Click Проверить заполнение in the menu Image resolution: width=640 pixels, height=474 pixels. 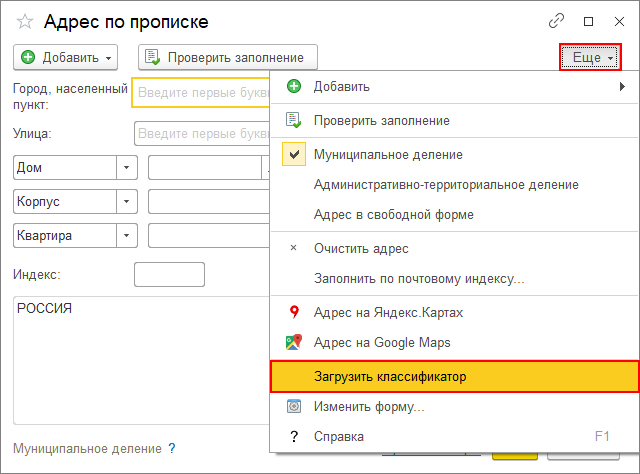[x=381, y=120]
